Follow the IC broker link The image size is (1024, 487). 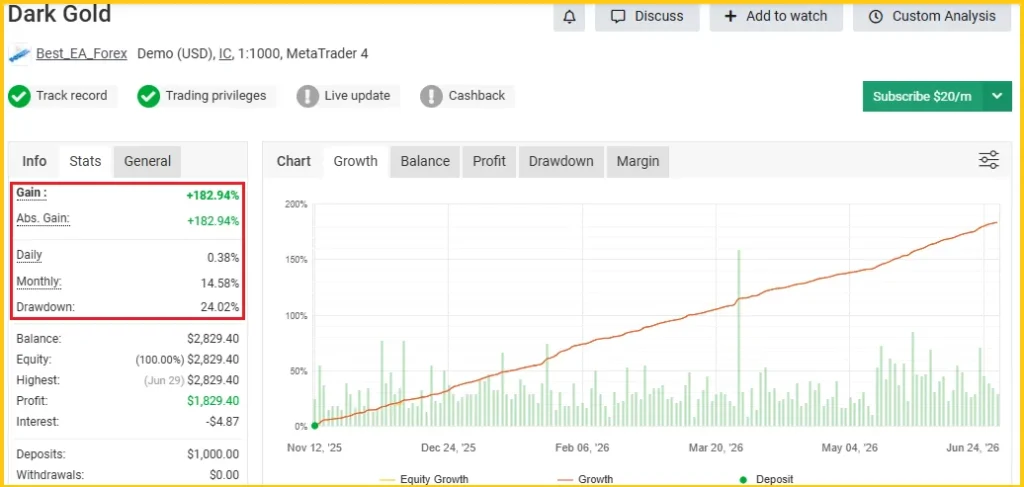point(225,54)
